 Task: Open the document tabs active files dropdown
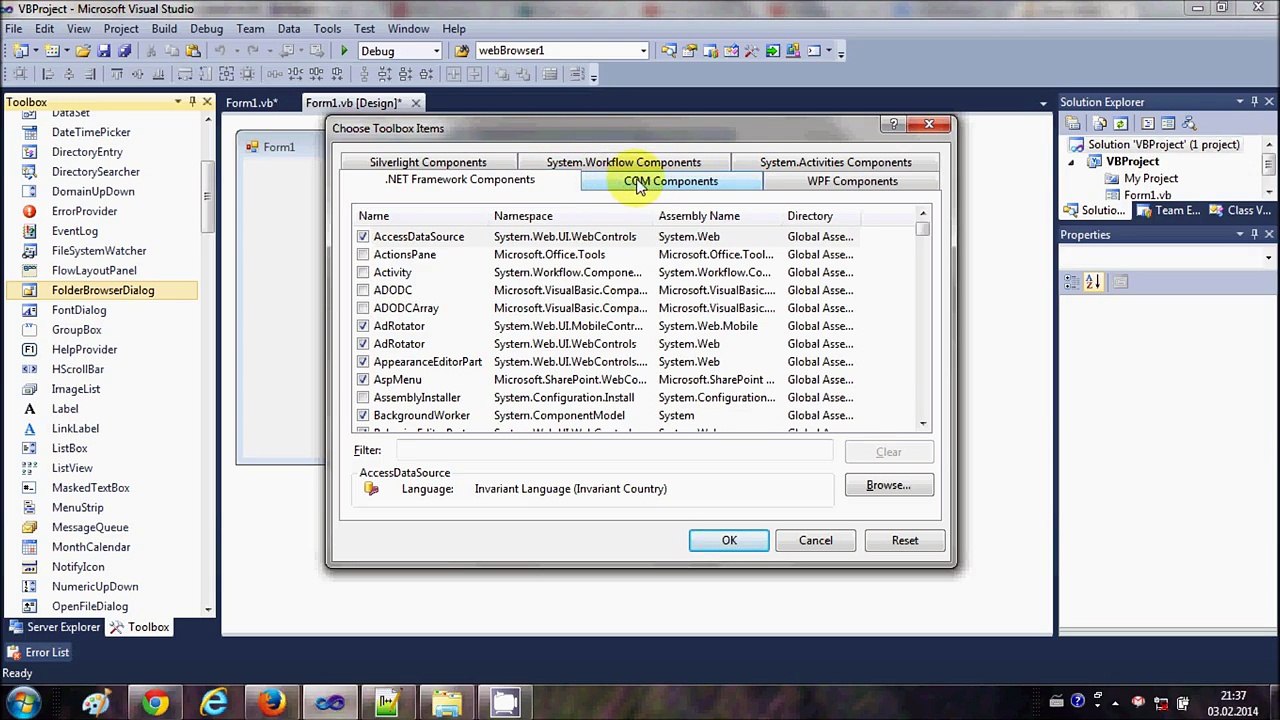click(x=1043, y=103)
